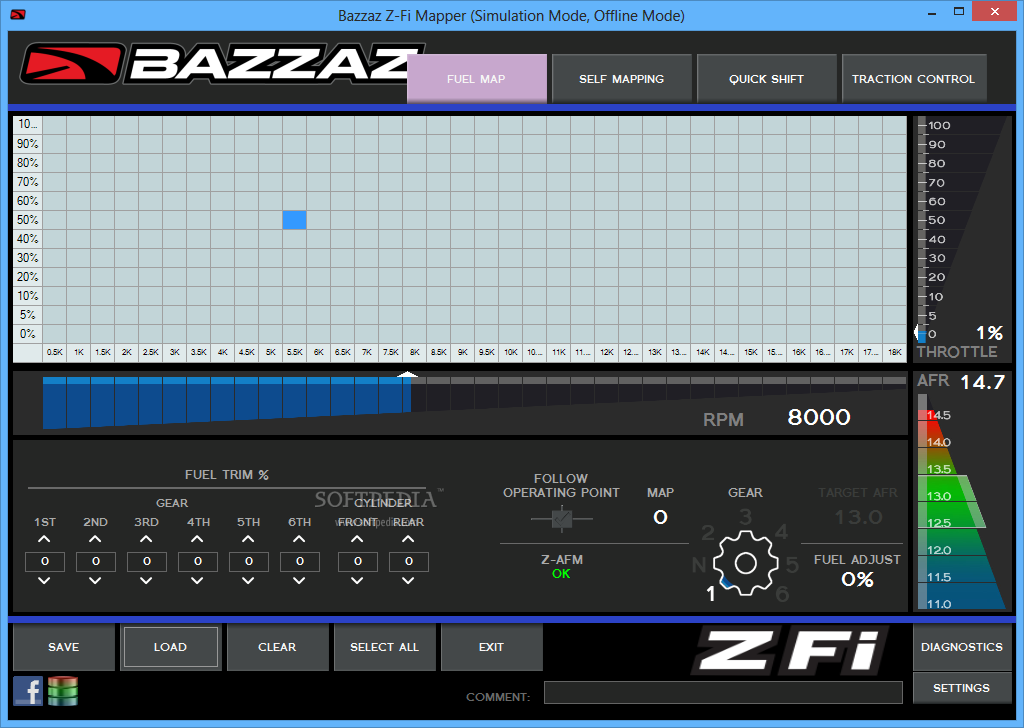The image size is (1024, 728).
Task: Click the AFR reading 14.7
Action: point(982,382)
